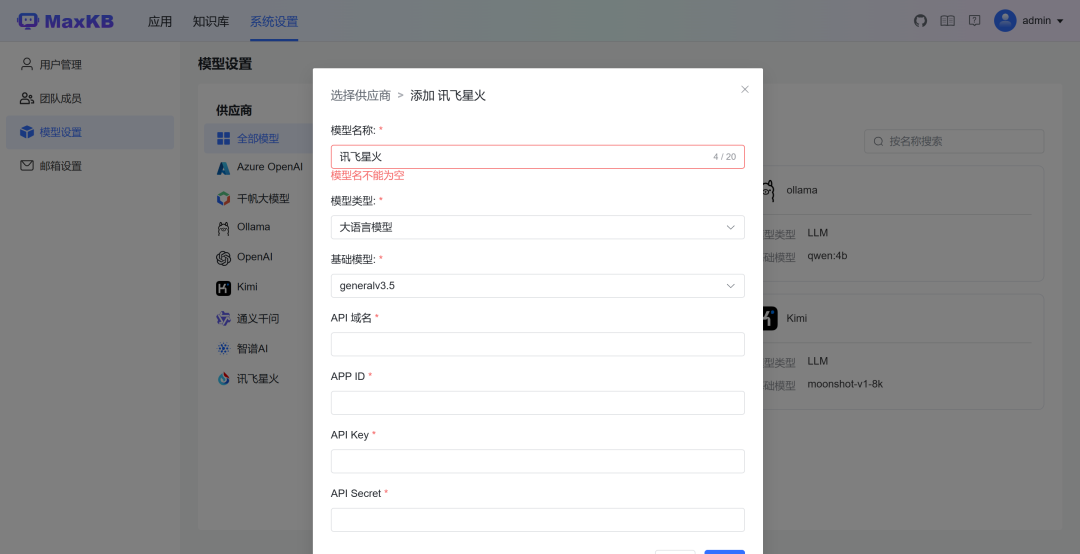Go back to 选择供应商 breadcrumb
The width and height of the screenshot is (1080, 554).
coord(360,95)
